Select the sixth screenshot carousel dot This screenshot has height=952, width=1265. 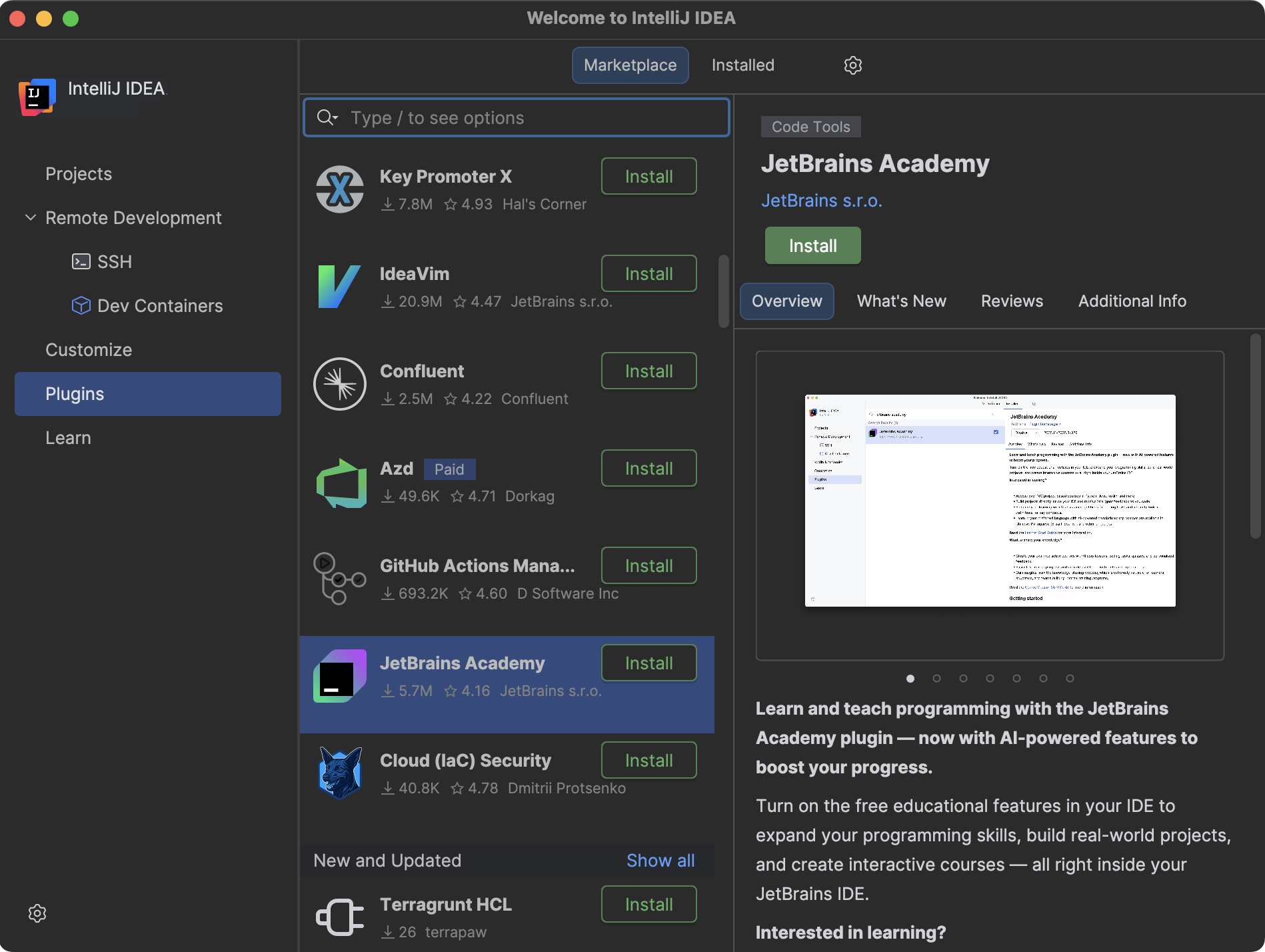pos(1043,679)
